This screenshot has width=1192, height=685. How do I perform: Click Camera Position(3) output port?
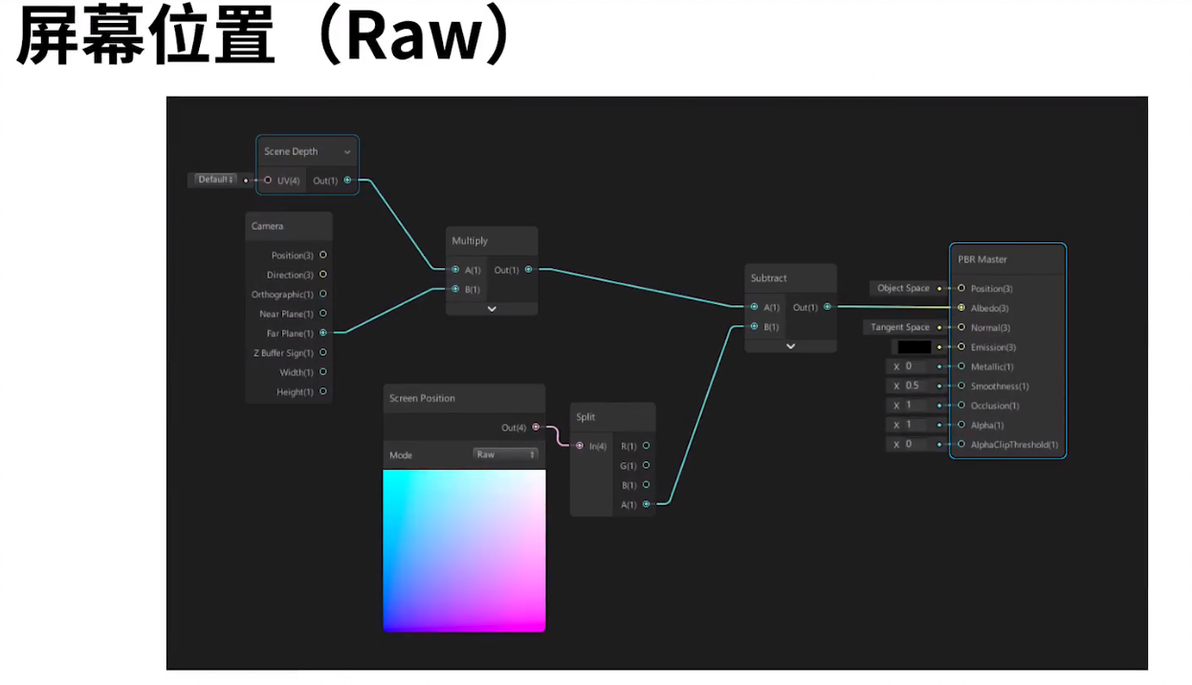coord(323,255)
